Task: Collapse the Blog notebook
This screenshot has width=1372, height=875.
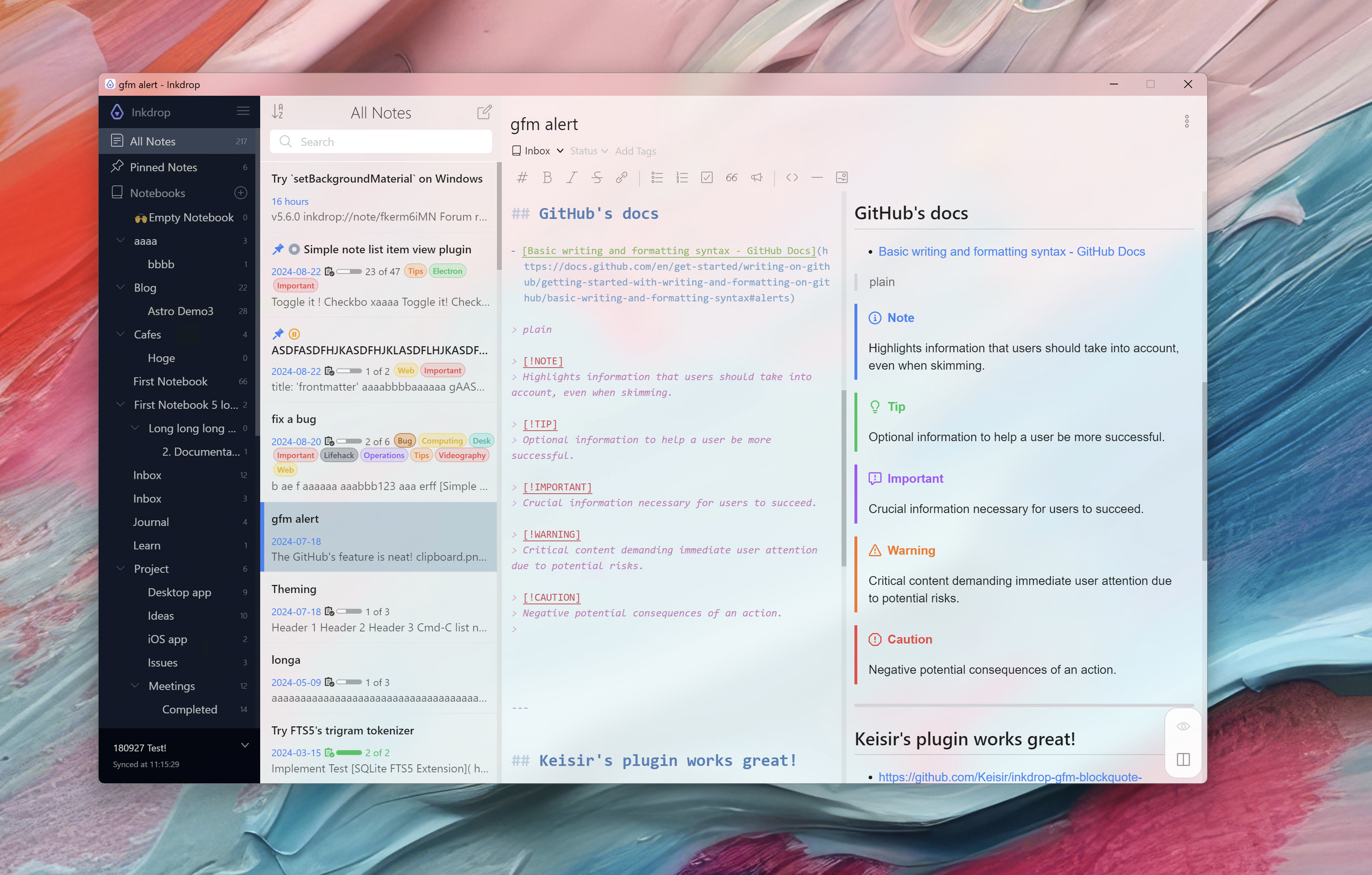Action: (120, 287)
